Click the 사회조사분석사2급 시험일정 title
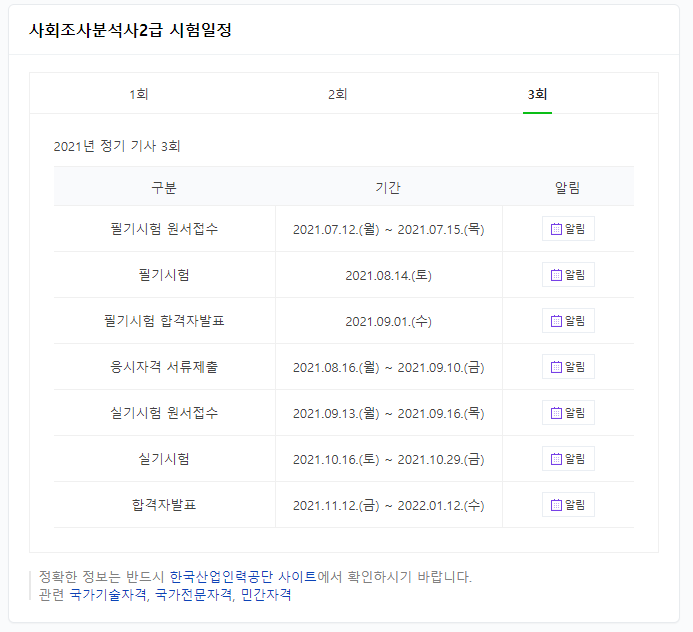Screen dimensions: 693x632 pos(130,30)
